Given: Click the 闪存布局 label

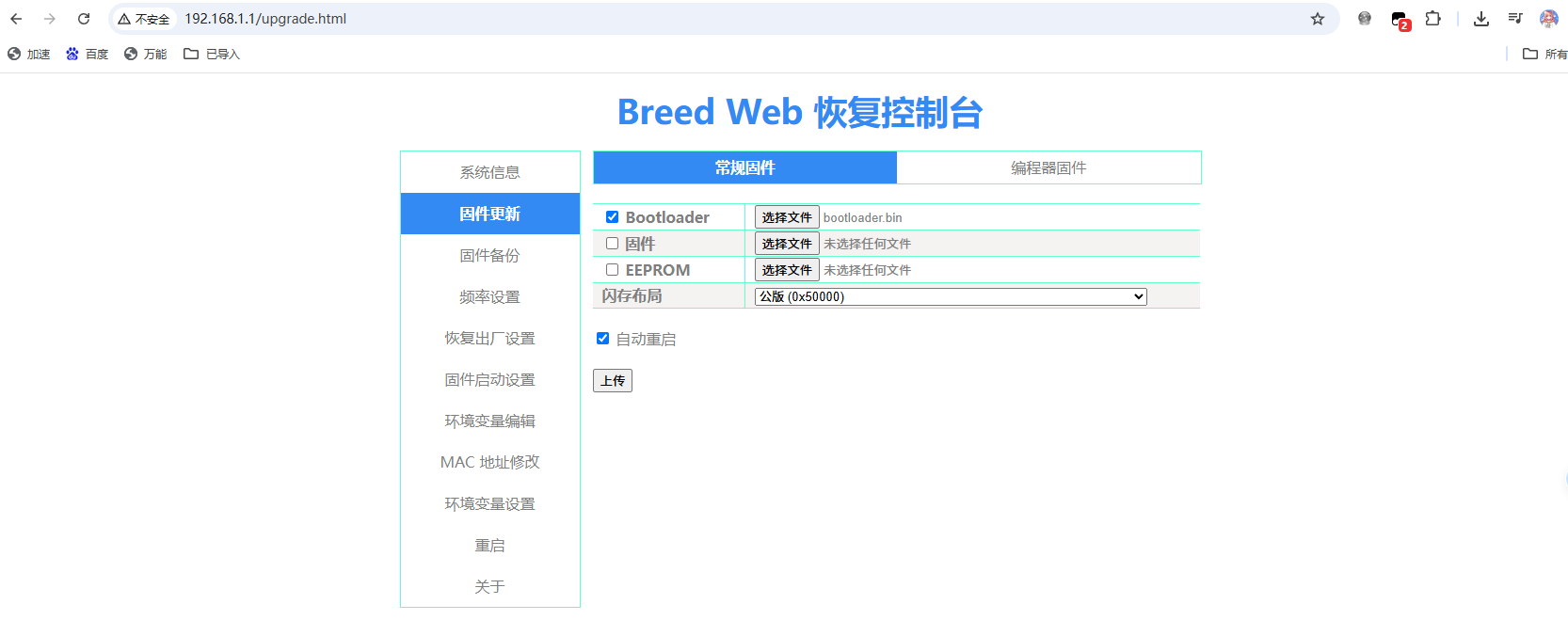Looking at the screenshot, I should pos(632,296).
